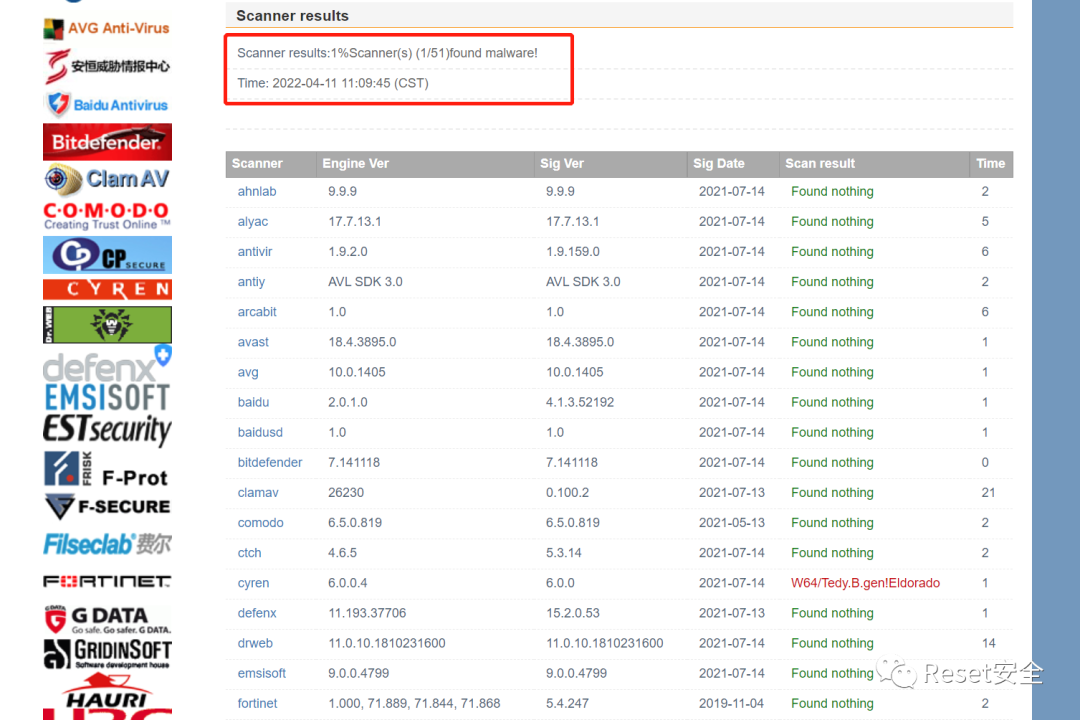The width and height of the screenshot is (1080, 720).
Task: Click the F-SECURE logo
Action: (107, 506)
